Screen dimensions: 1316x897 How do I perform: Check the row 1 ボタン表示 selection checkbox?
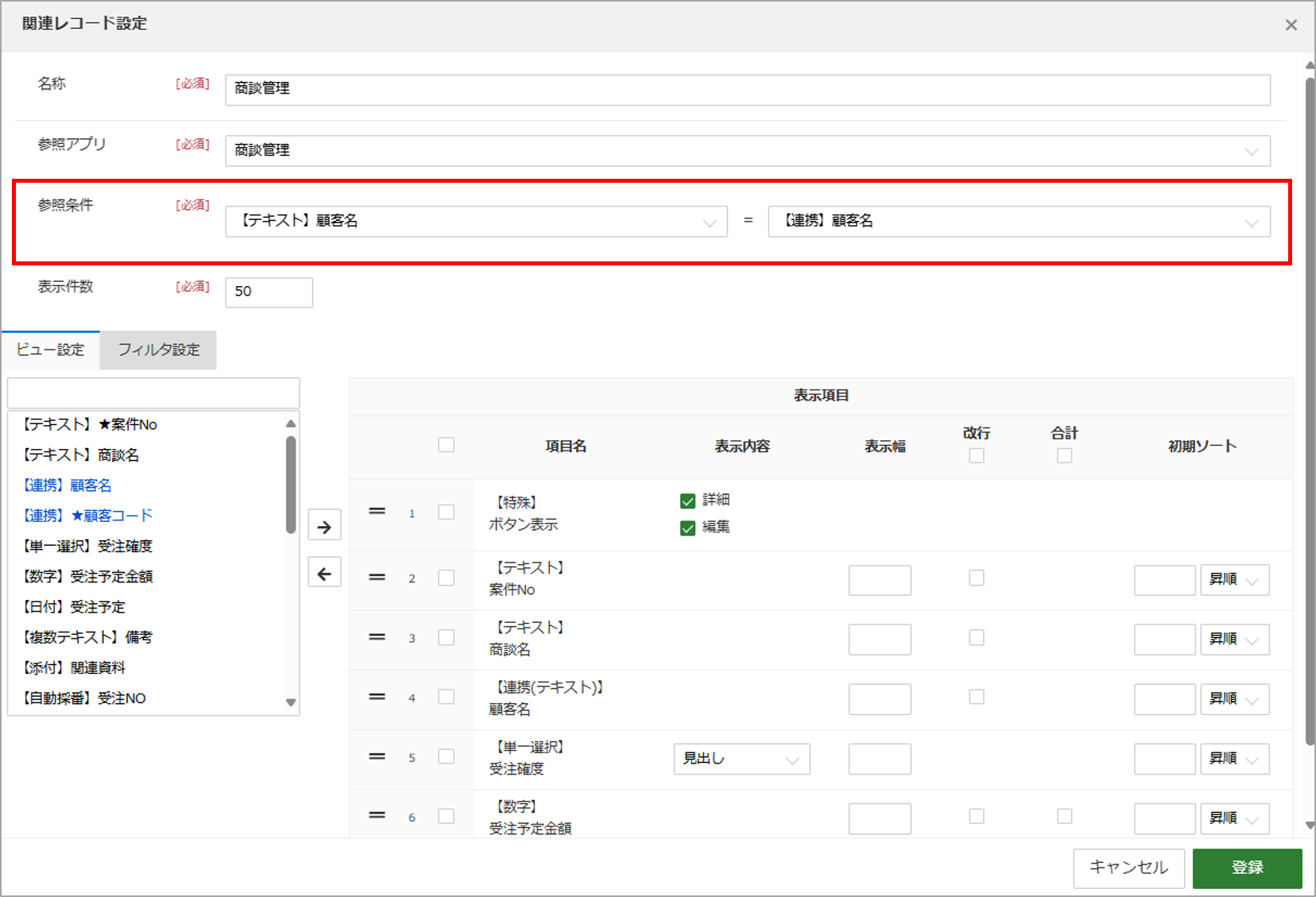coord(447,512)
